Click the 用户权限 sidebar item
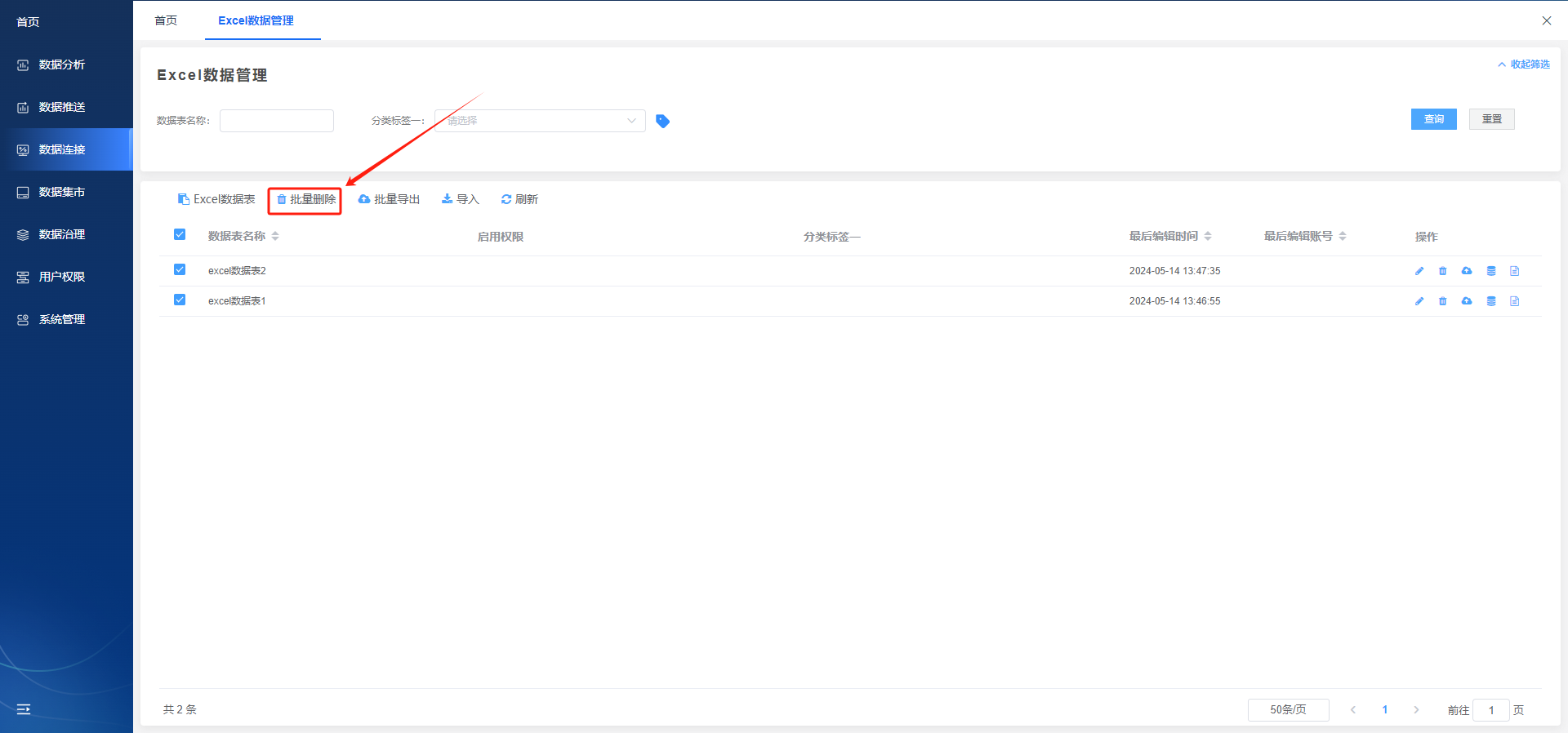This screenshot has width=1568, height=733. point(66,277)
